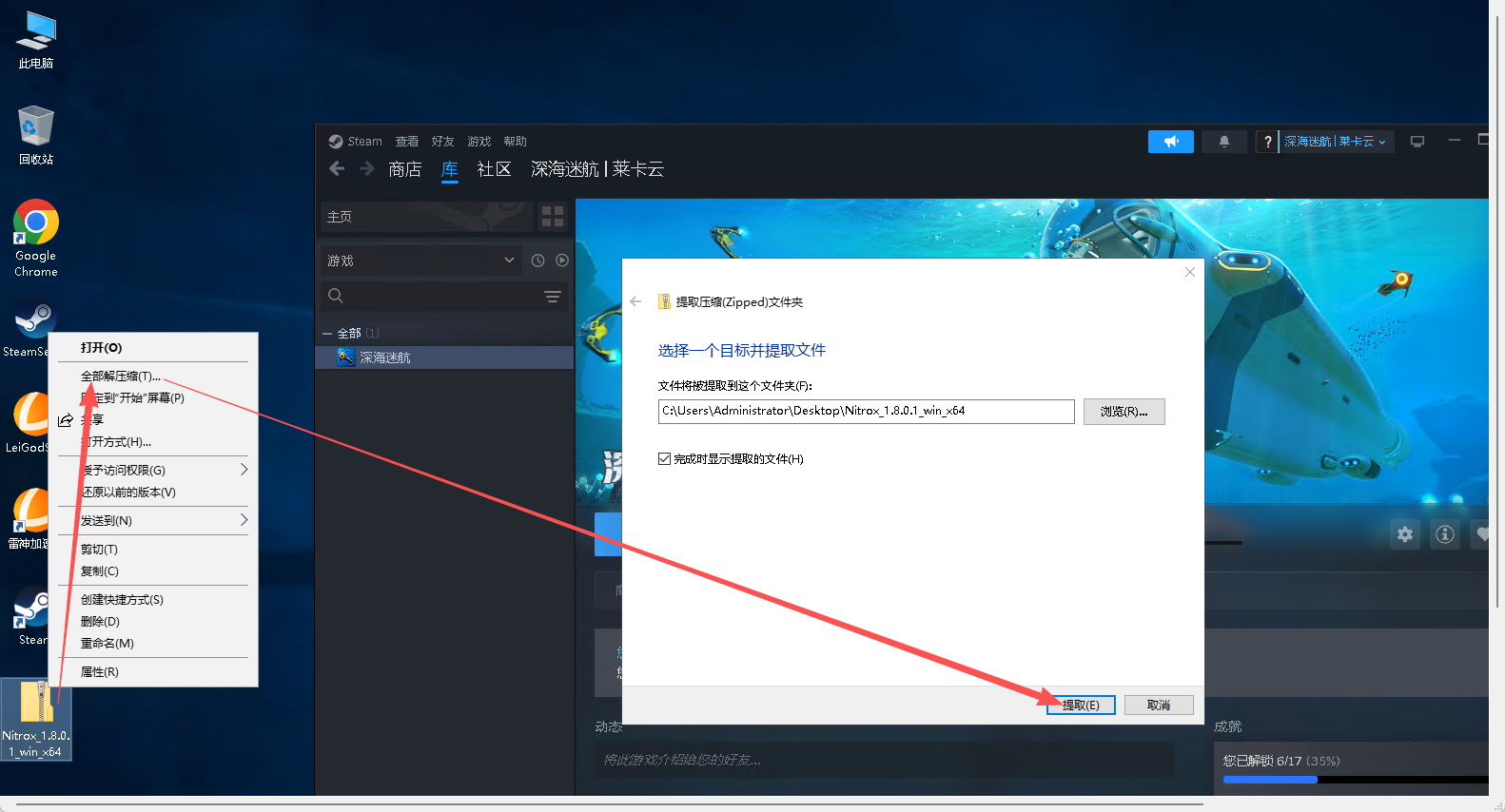
Task: Collapse the 全部 games group
Action: click(x=327, y=334)
